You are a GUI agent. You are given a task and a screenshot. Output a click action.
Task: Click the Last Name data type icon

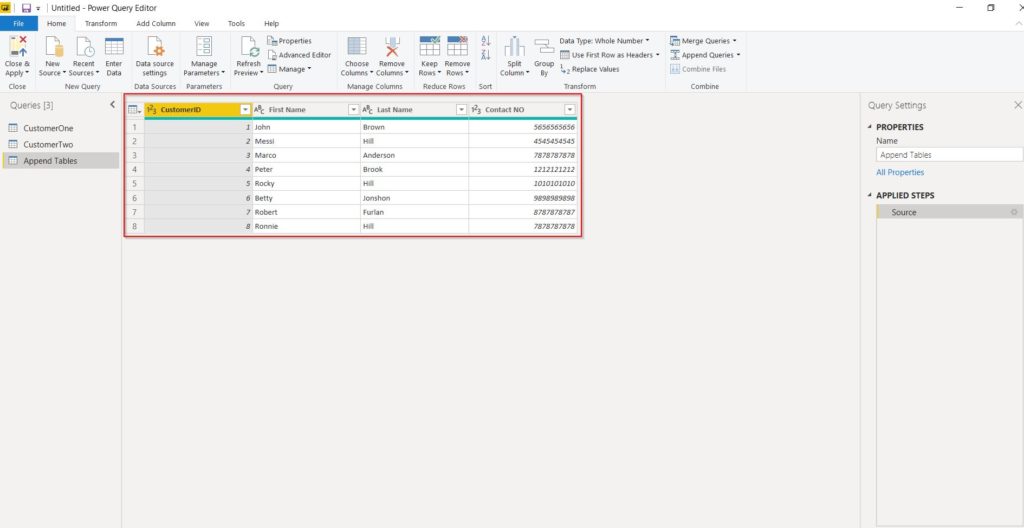(x=367, y=110)
